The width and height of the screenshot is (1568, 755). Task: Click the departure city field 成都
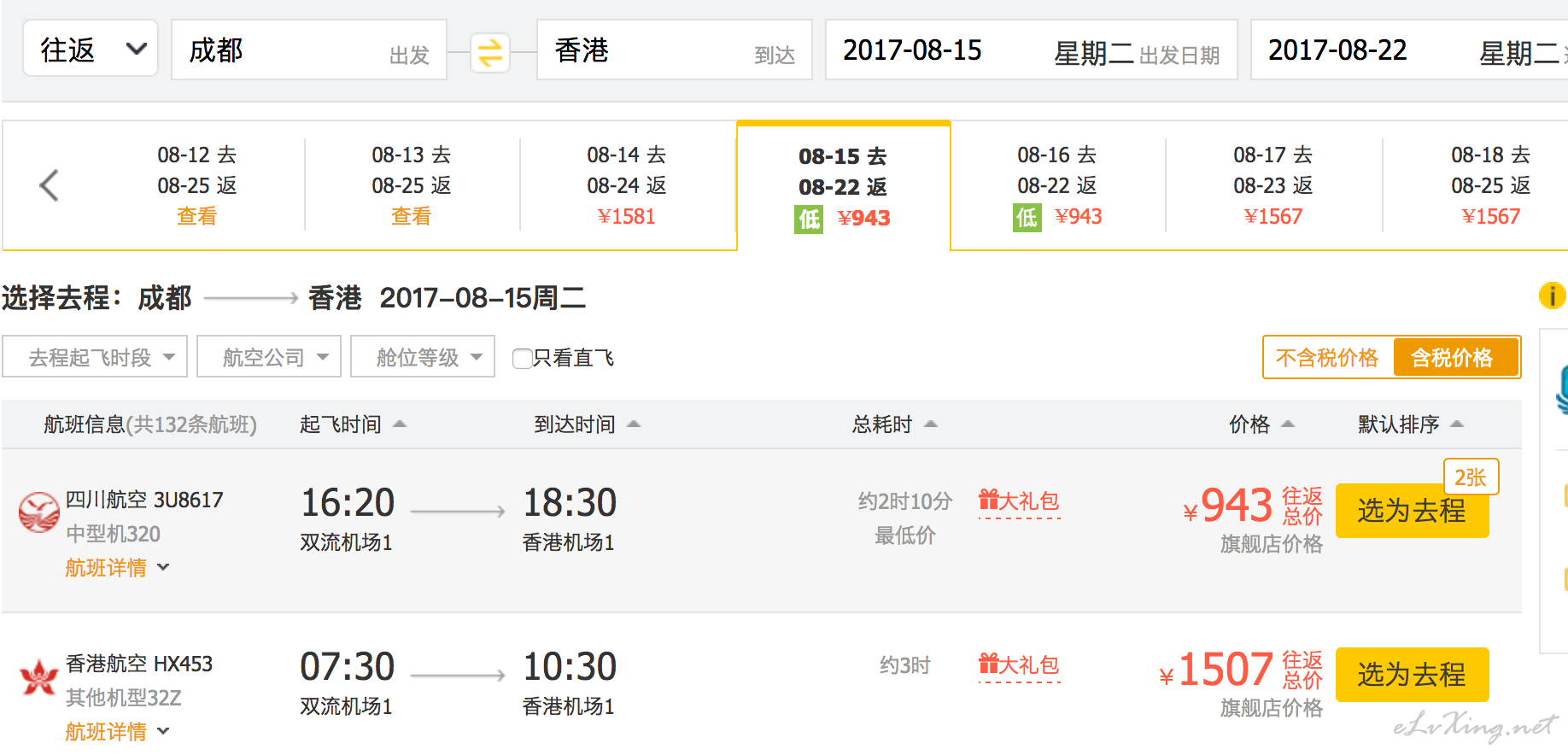(308, 50)
